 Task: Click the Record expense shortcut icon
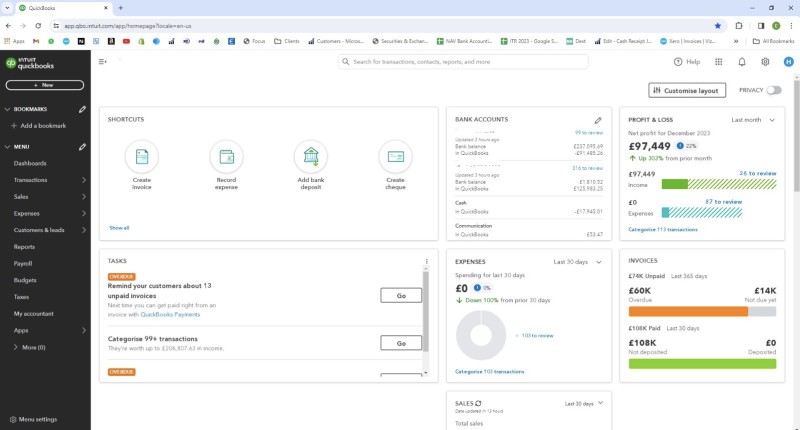(x=227, y=157)
